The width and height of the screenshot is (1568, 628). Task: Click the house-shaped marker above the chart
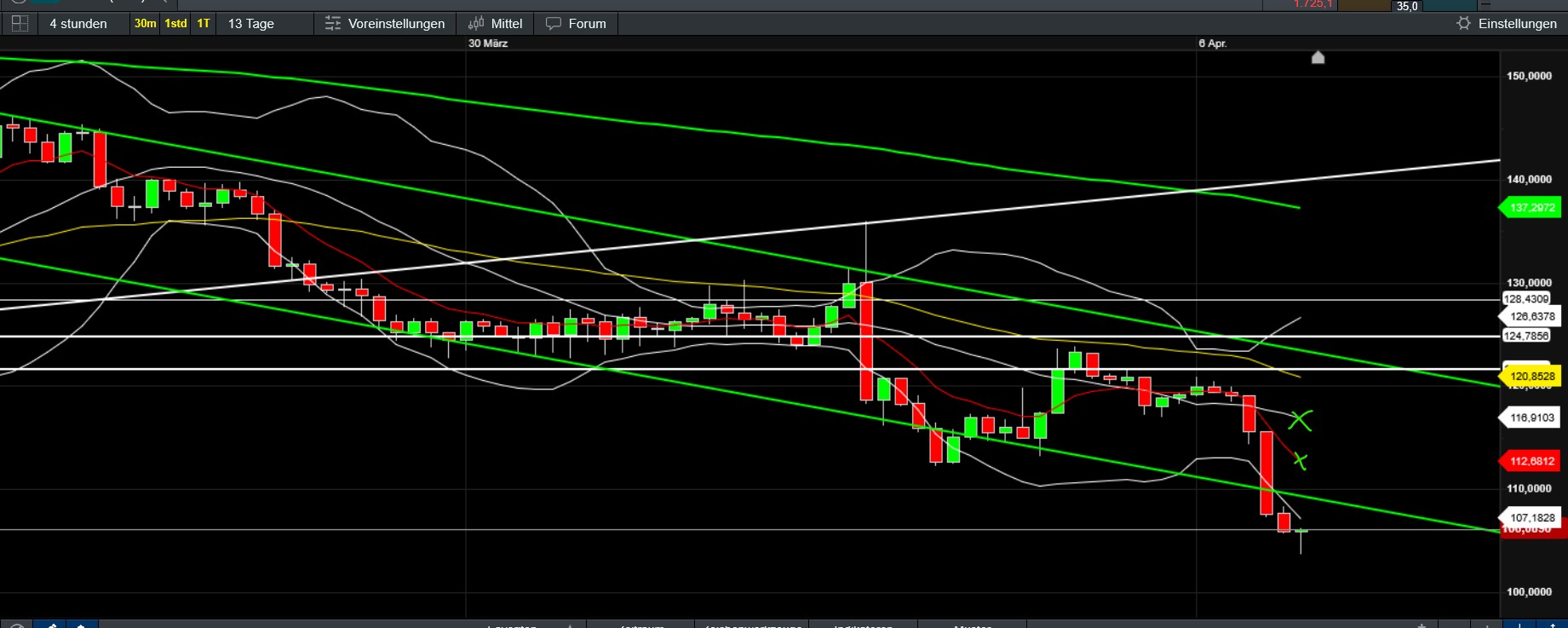point(1318,57)
